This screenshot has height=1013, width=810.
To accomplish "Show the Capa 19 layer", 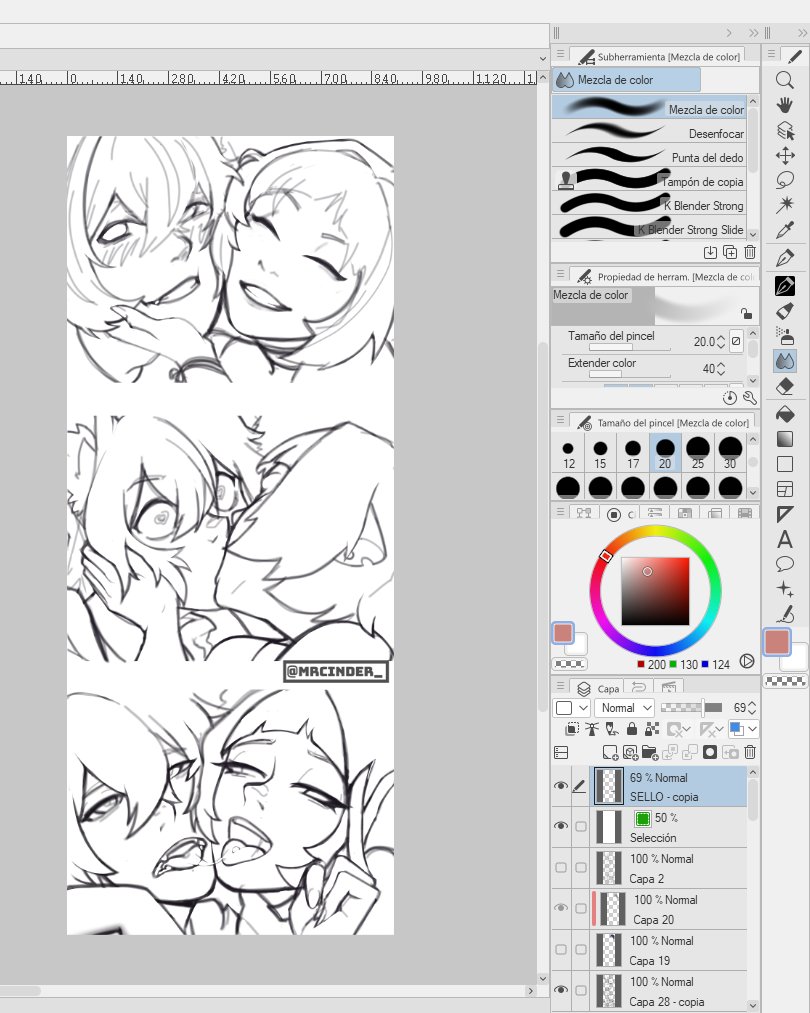I will [561, 950].
